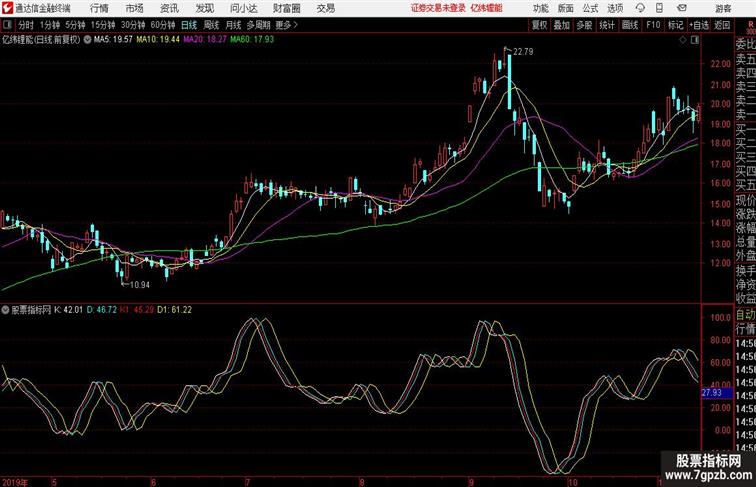This screenshot has height=487, width=756.
Task: Open 多周期 multi-period view
Action: [259, 25]
